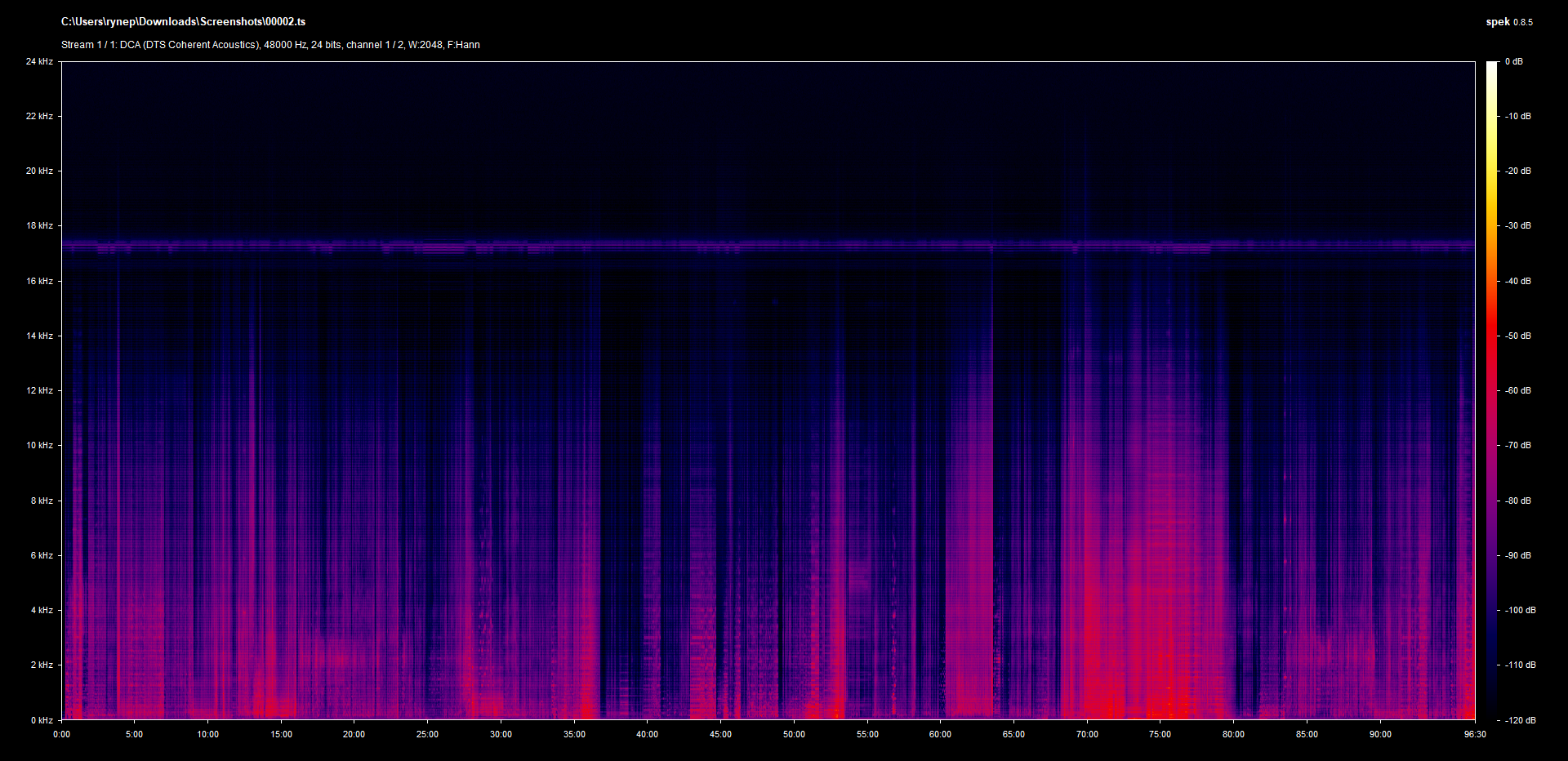Click the dB color gradient scale bar
Image resolution: width=1568 pixels, height=761 pixels.
click(x=1491, y=390)
